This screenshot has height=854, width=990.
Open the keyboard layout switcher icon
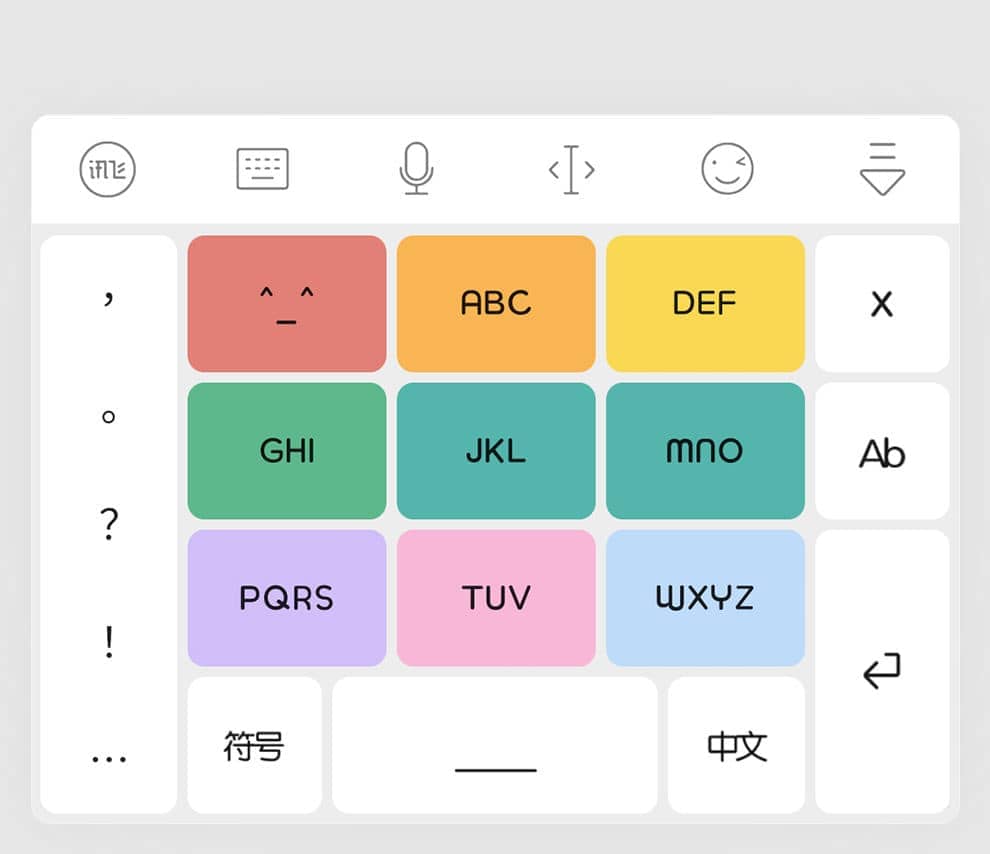263,169
